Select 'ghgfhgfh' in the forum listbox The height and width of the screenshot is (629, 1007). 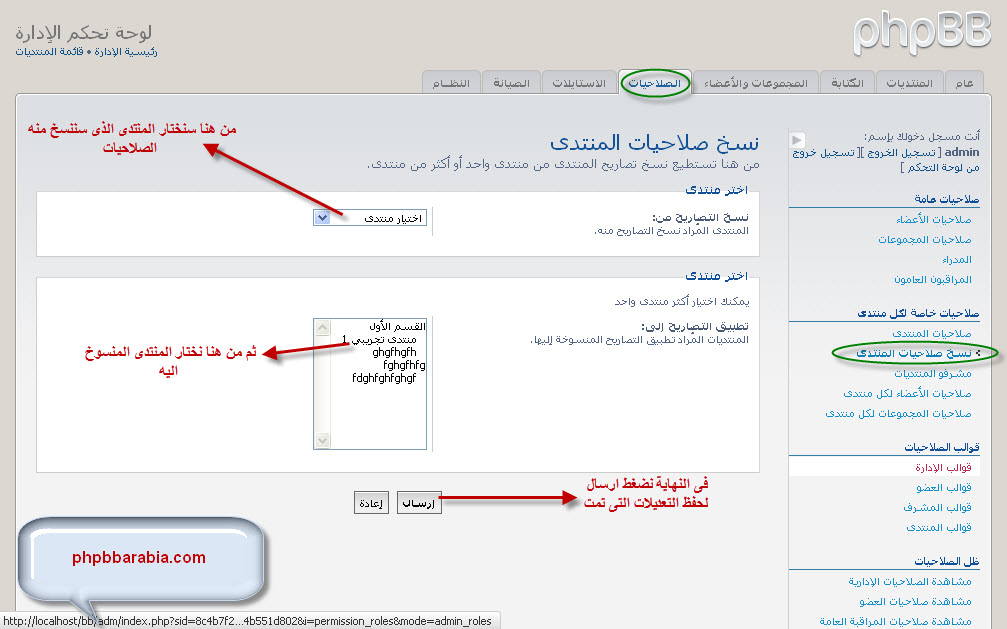click(x=394, y=352)
